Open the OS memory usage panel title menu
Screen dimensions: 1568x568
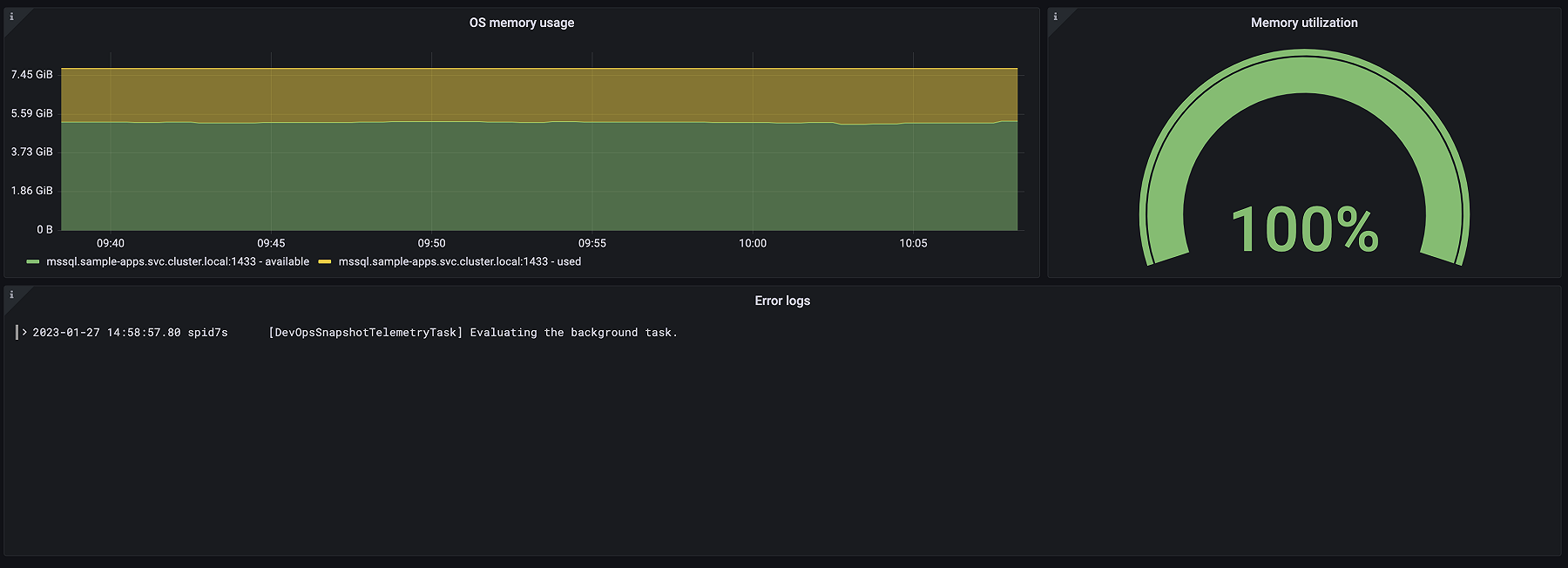pyautogui.click(x=521, y=23)
